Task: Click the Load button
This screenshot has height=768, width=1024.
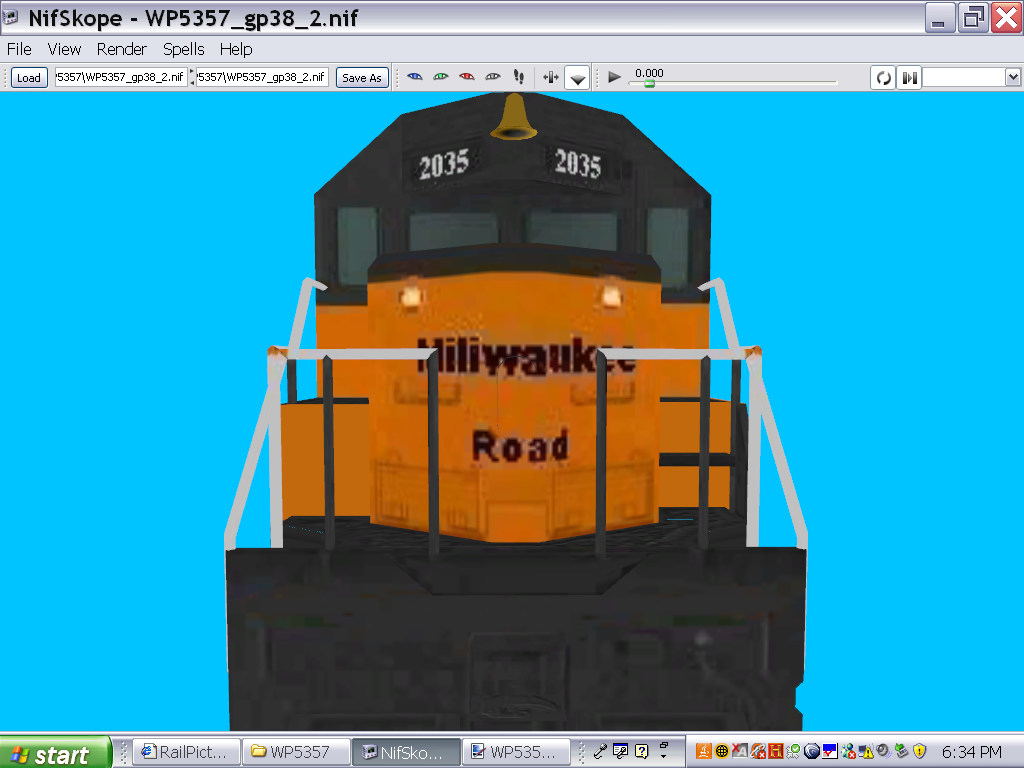Action: pos(29,78)
